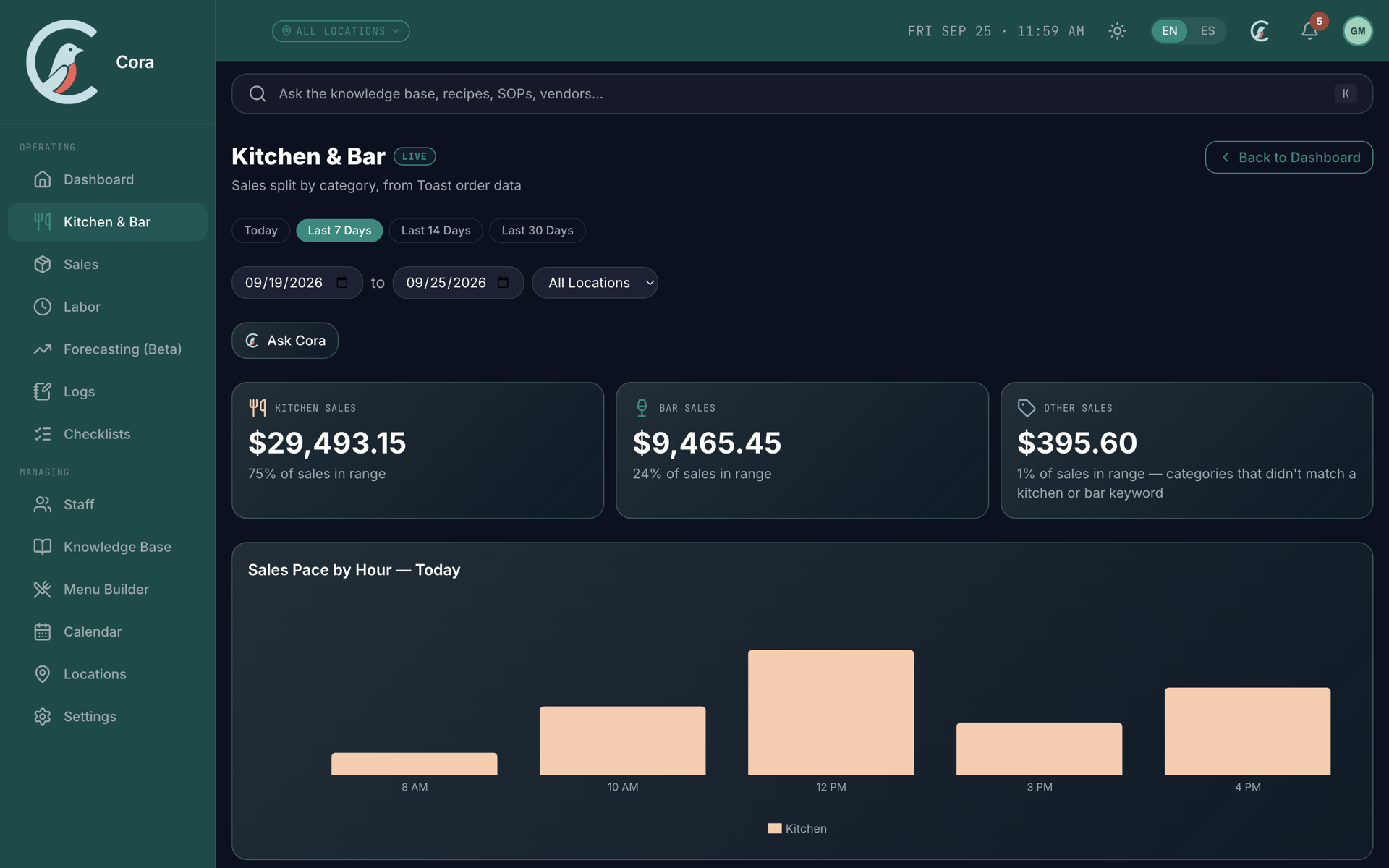1389x868 pixels.
Task: Expand the All Locations header selector
Action: click(341, 31)
